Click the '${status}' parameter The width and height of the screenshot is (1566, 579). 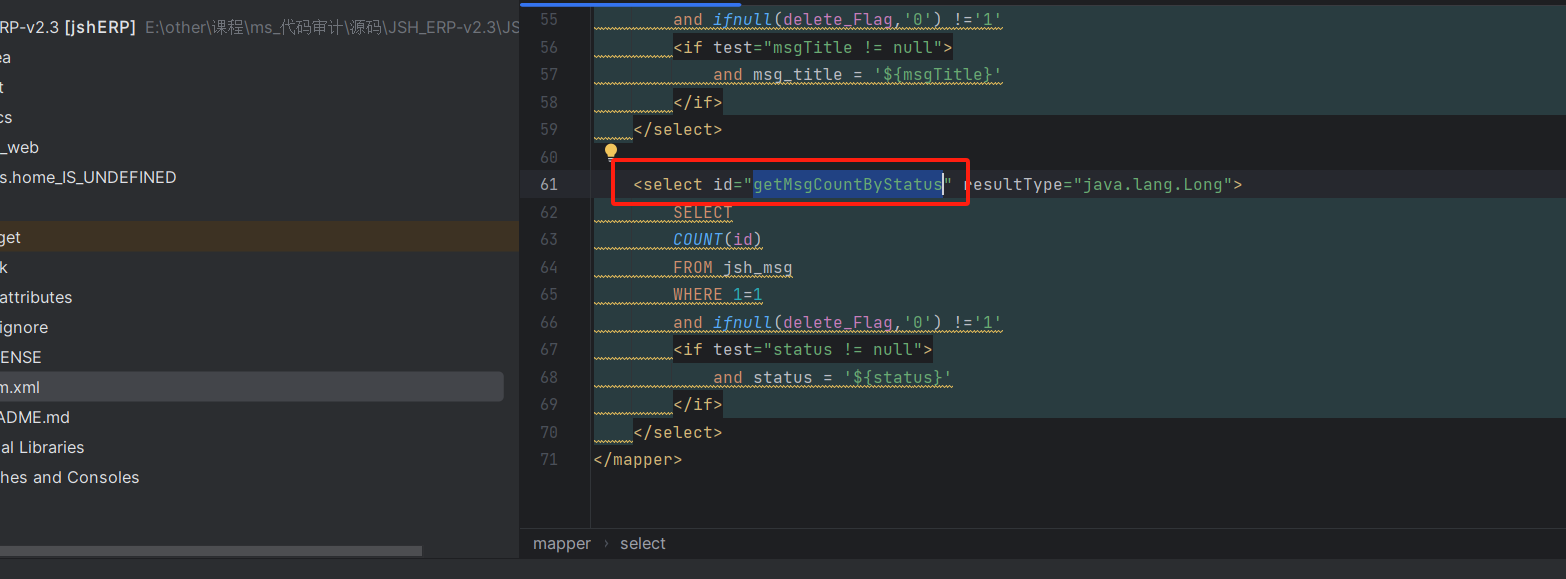tap(897, 377)
